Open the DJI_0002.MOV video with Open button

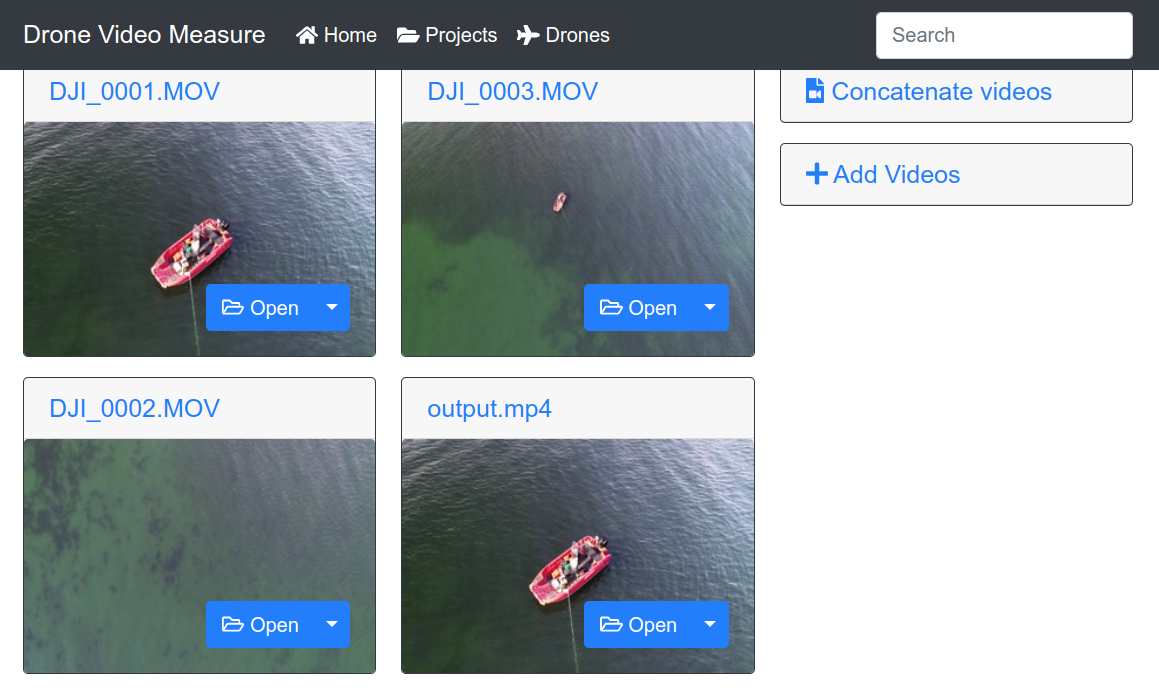[260, 624]
